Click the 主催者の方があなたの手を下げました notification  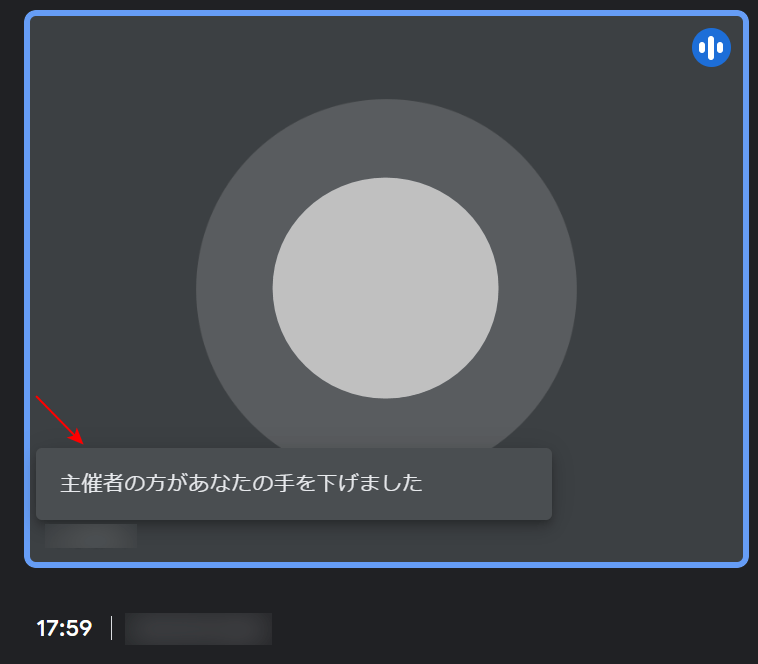(294, 484)
